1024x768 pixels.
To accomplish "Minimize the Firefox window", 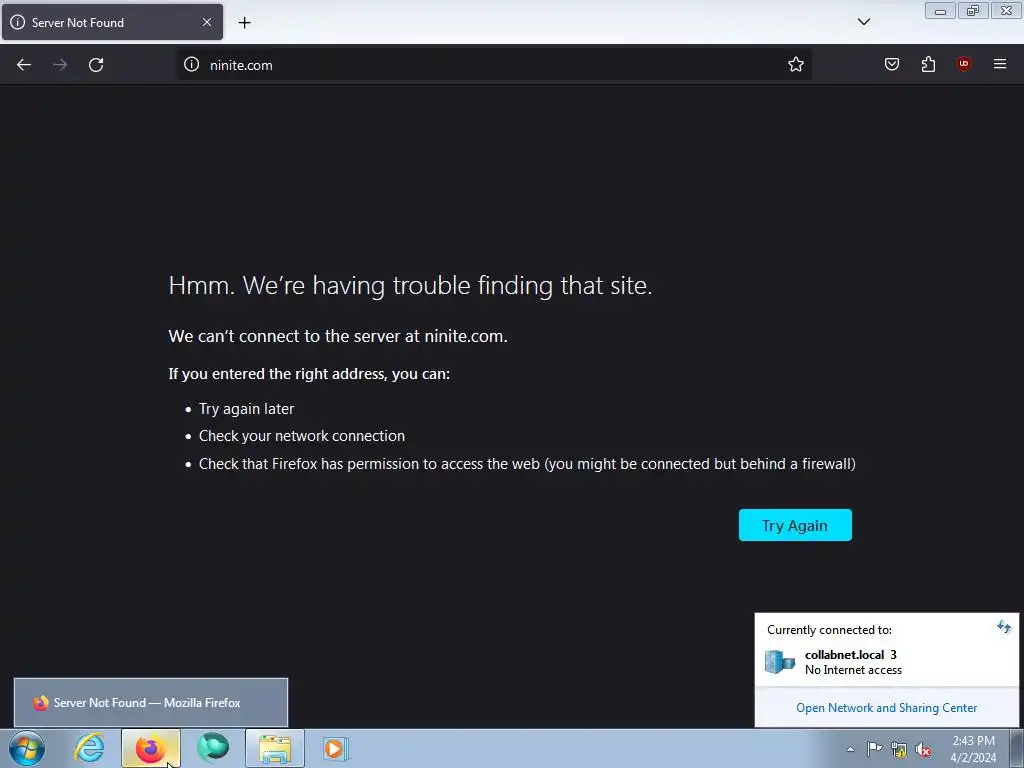I will [940, 11].
